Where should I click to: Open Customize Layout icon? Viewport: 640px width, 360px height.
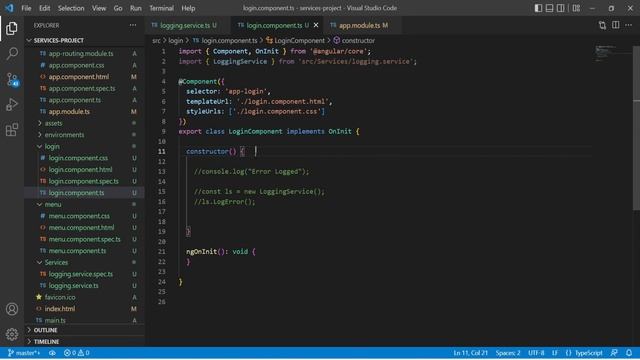click(576, 8)
